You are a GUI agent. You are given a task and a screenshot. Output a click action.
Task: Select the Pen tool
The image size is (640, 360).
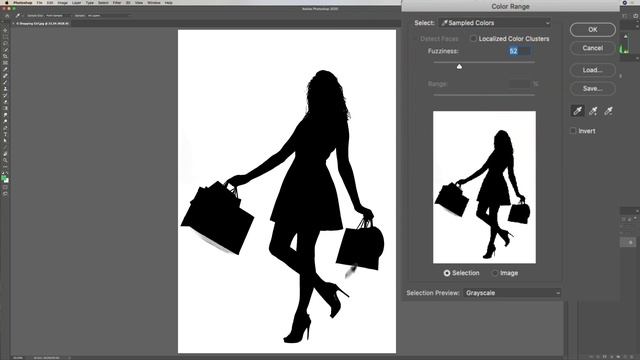click(5, 128)
